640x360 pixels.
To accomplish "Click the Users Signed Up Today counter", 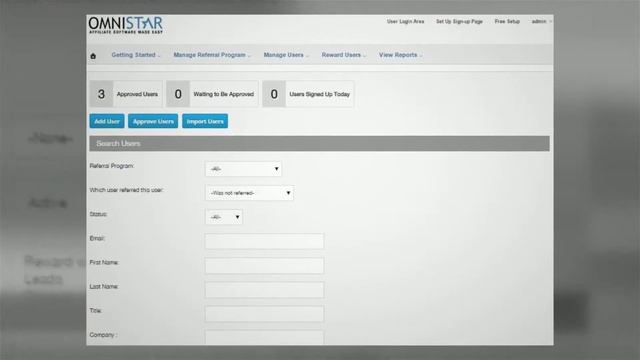I will click(308, 94).
